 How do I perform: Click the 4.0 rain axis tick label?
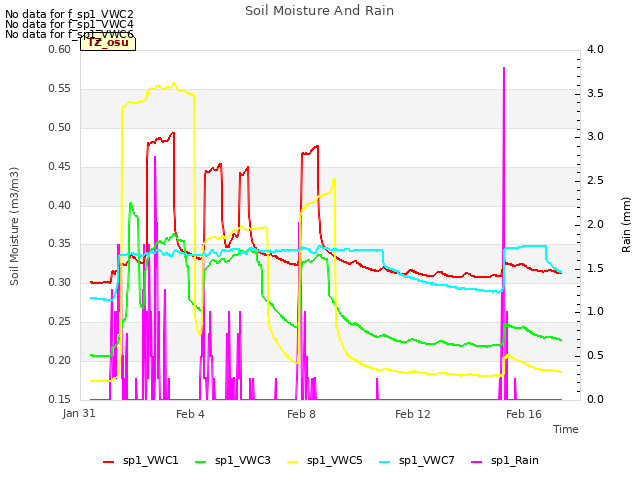point(595,49)
